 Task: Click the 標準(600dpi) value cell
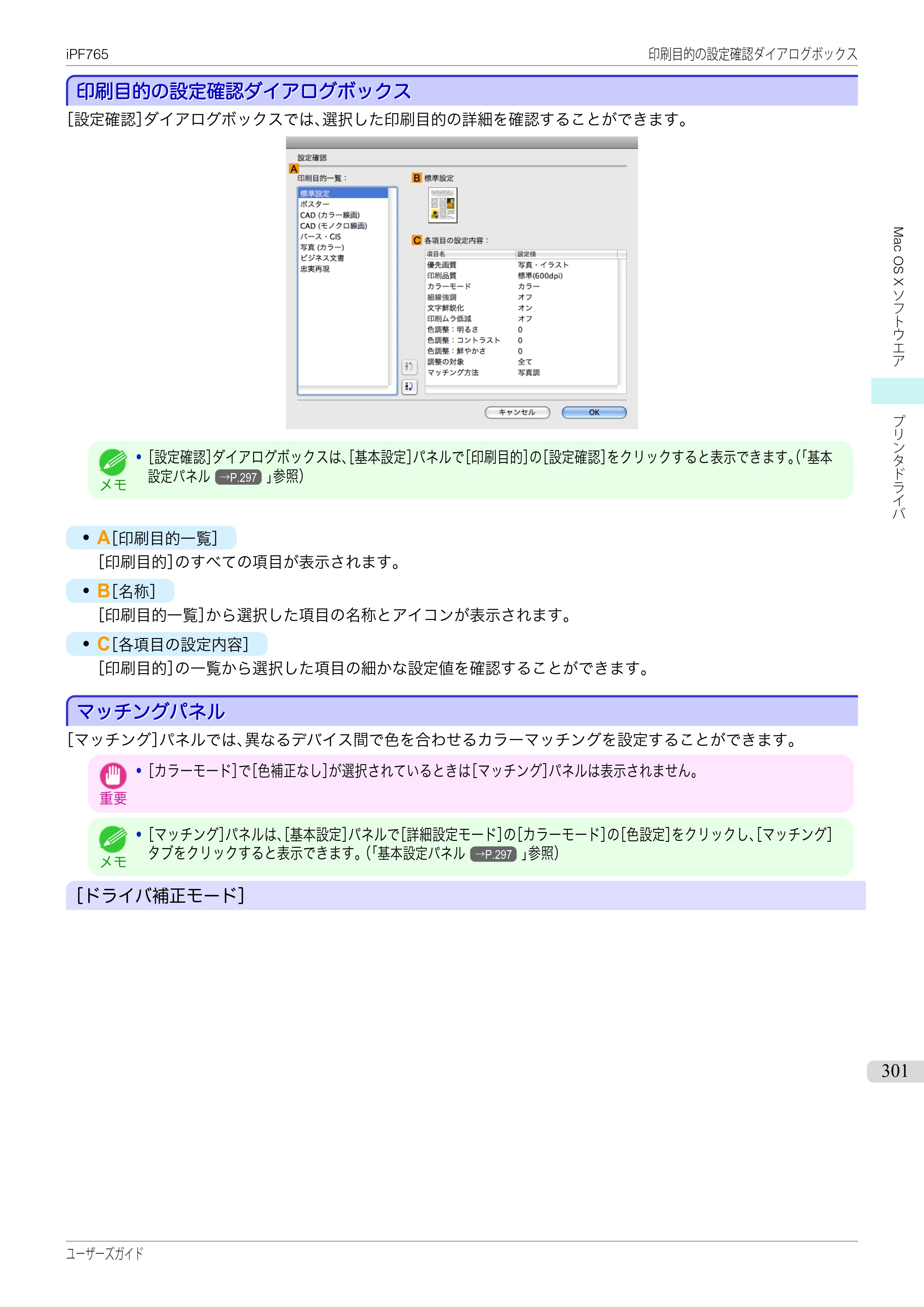pos(540,275)
